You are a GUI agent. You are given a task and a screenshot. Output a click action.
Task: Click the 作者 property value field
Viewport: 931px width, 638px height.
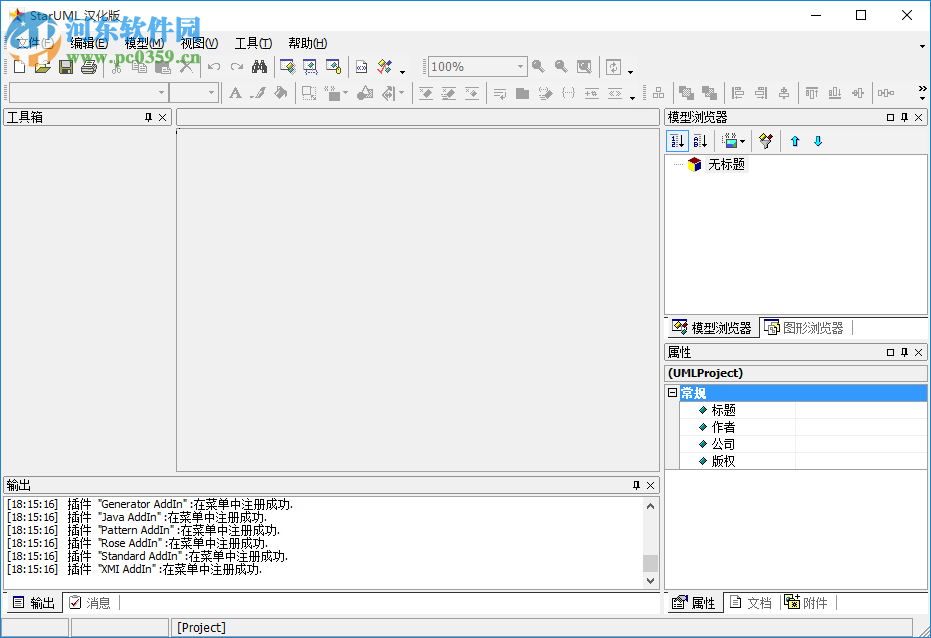pyautogui.click(x=860, y=427)
